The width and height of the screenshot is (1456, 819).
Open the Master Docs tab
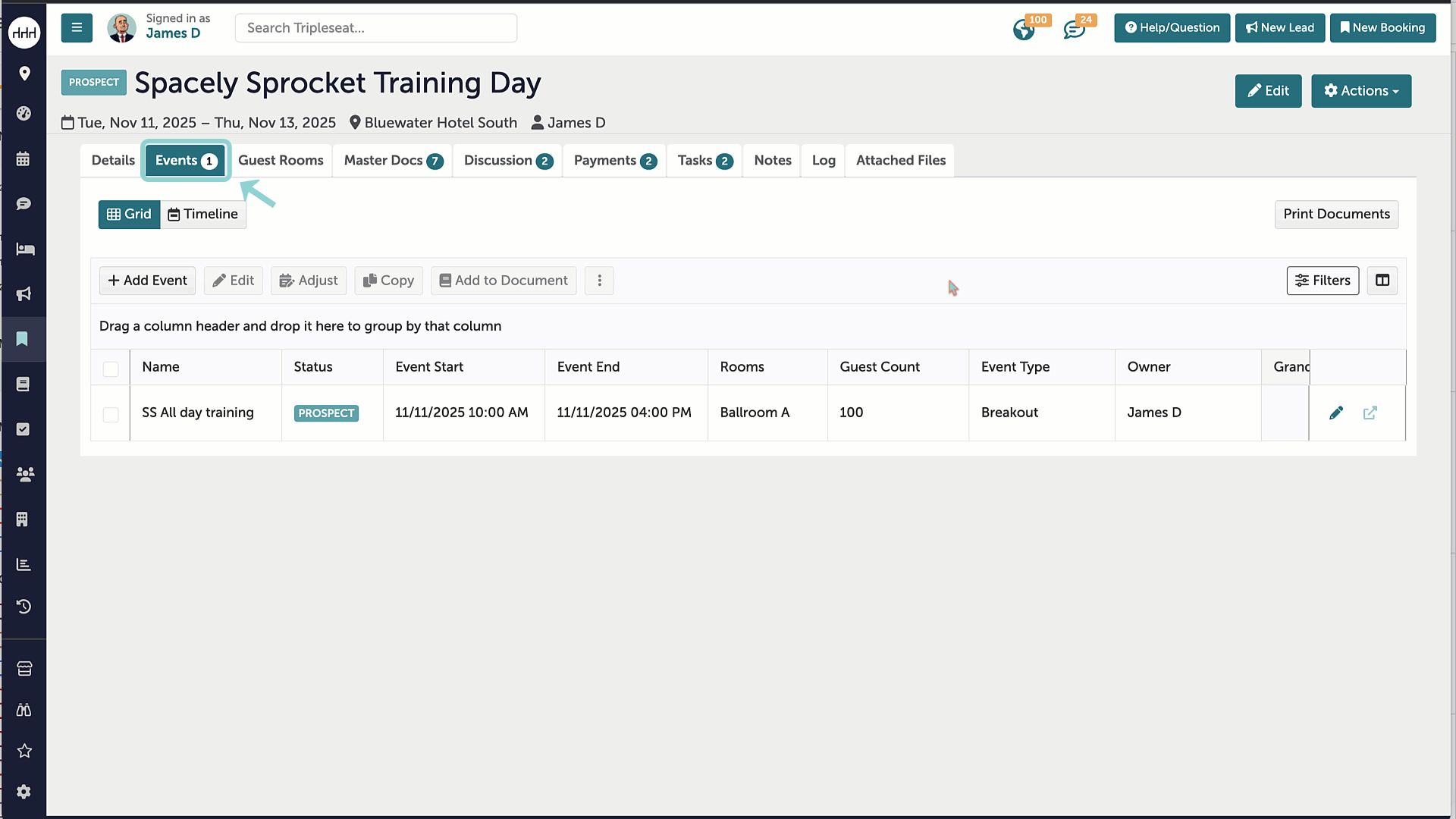tap(393, 161)
